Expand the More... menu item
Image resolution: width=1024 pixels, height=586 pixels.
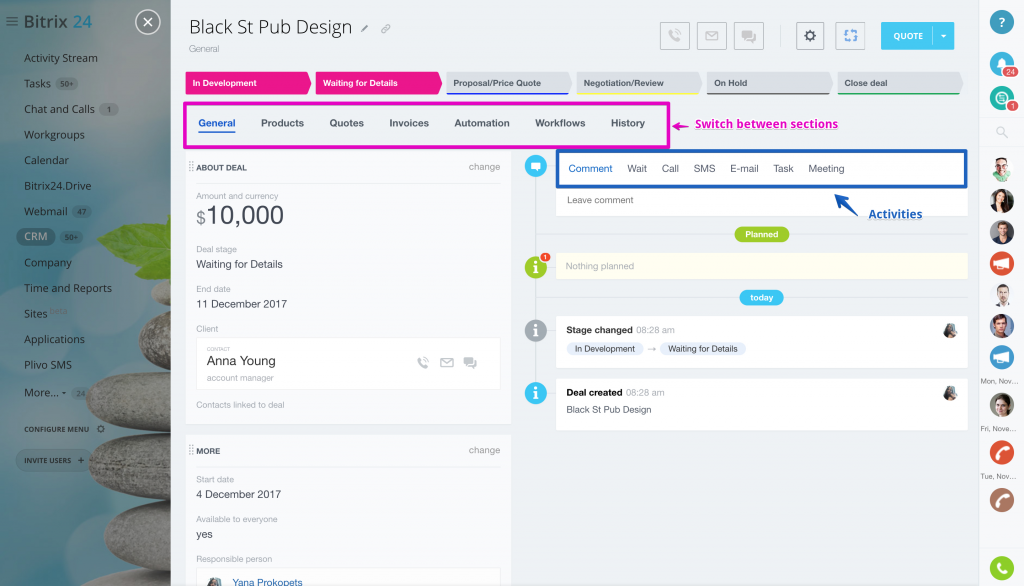point(44,393)
